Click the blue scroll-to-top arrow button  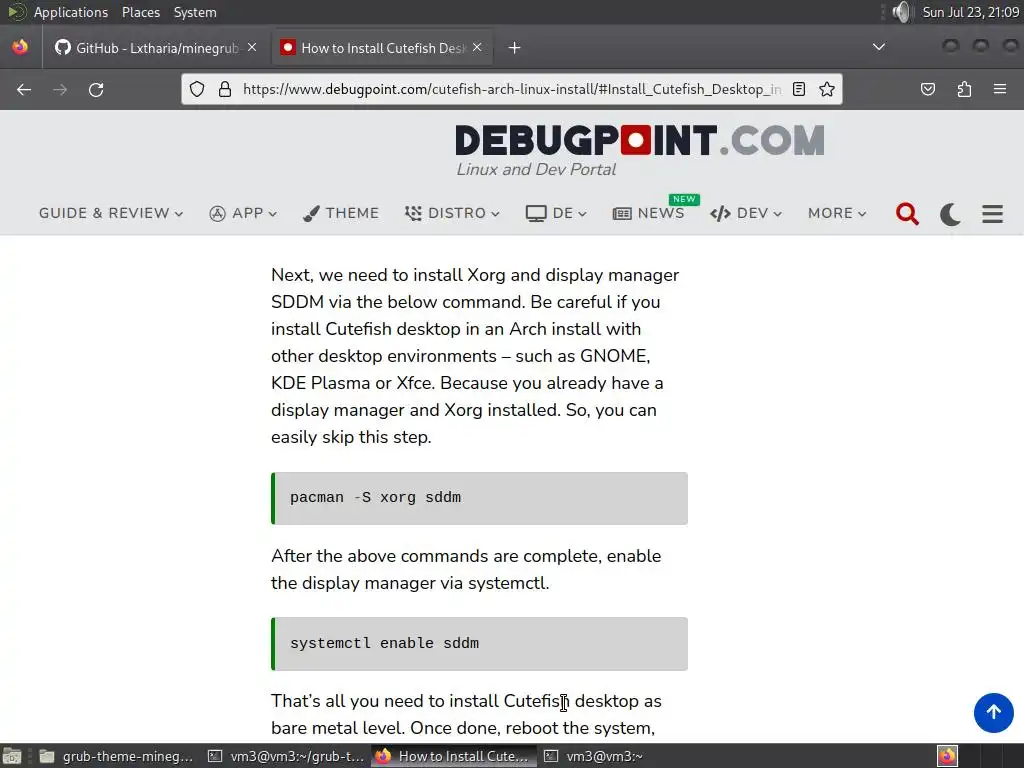tap(993, 712)
